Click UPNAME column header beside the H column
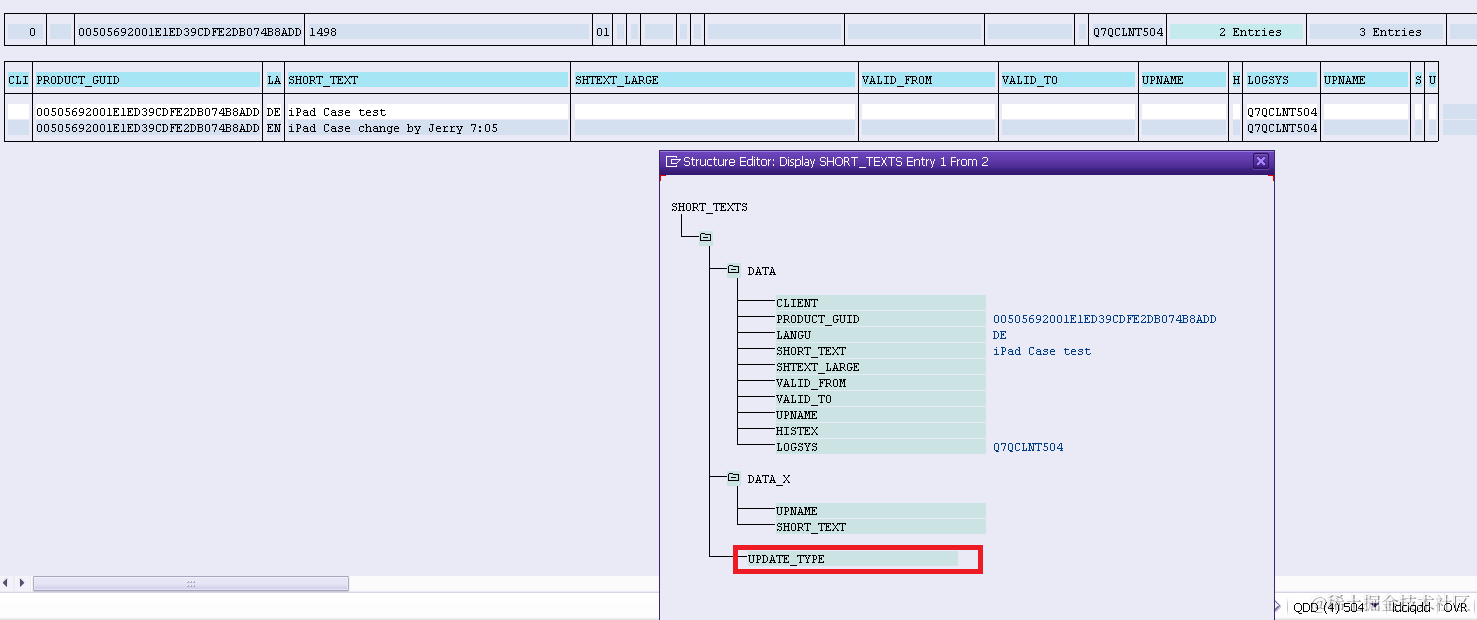 point(1183,80)
